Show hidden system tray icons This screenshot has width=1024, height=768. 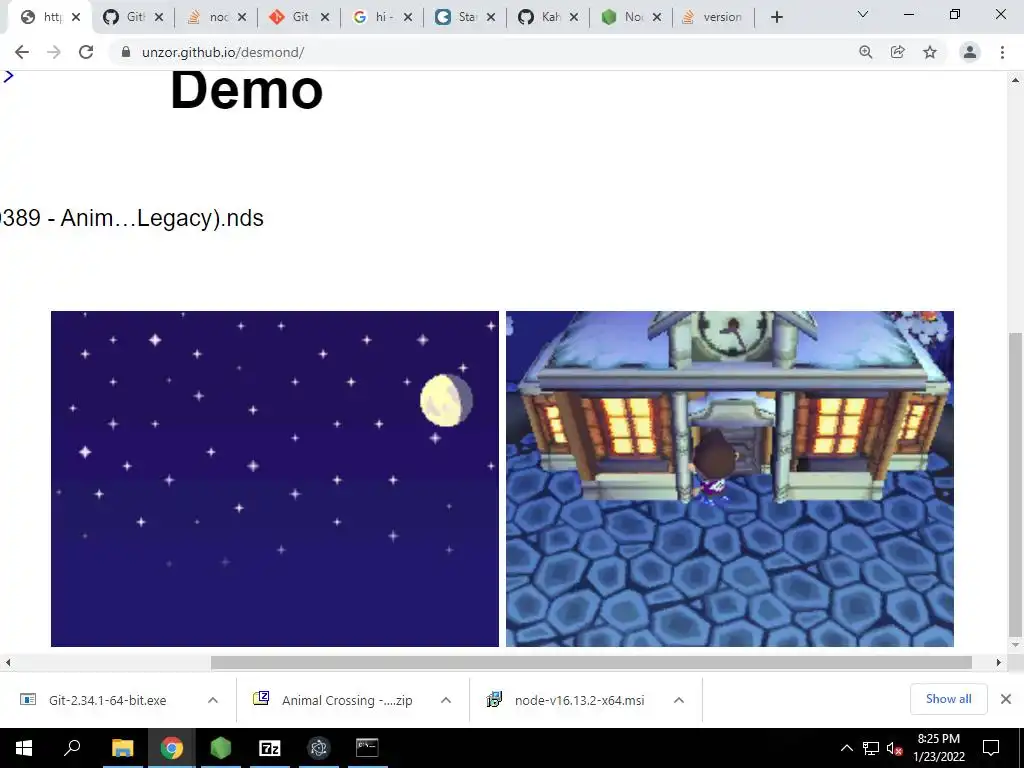point(846,748)
